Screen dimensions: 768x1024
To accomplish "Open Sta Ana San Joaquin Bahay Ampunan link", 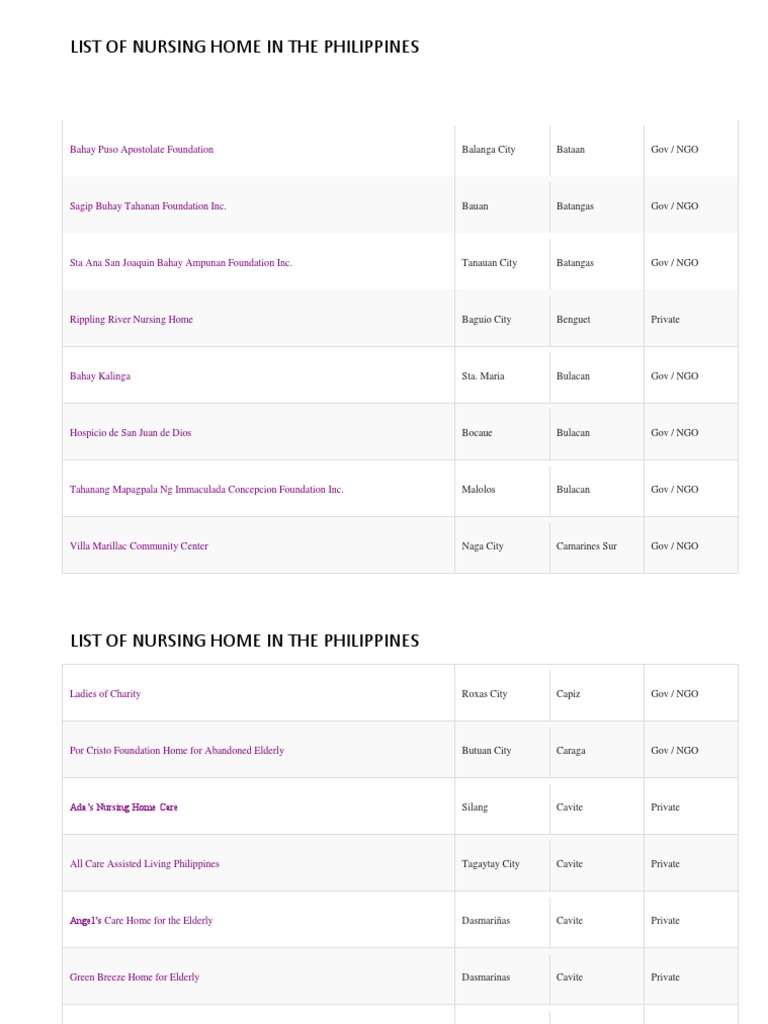I will [x=181, y=263].
